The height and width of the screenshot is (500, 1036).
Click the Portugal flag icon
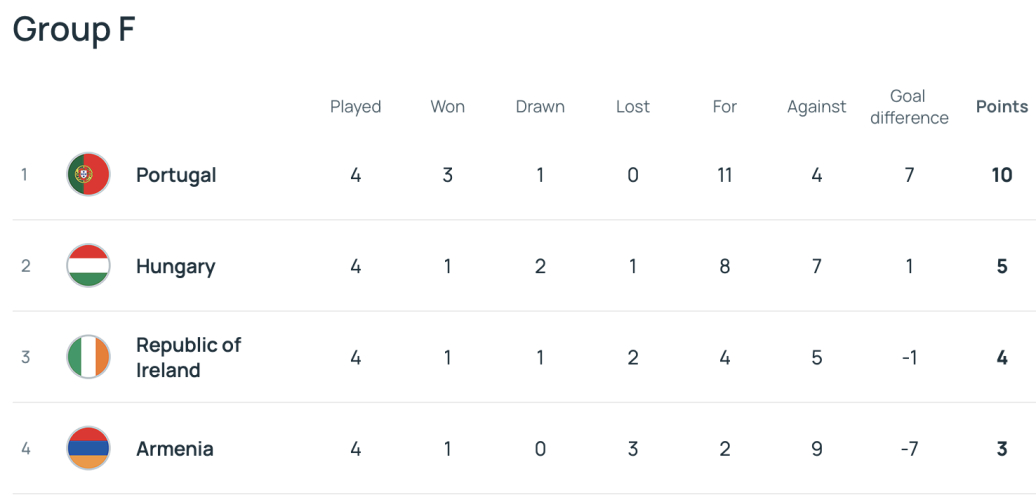[88, 175]
